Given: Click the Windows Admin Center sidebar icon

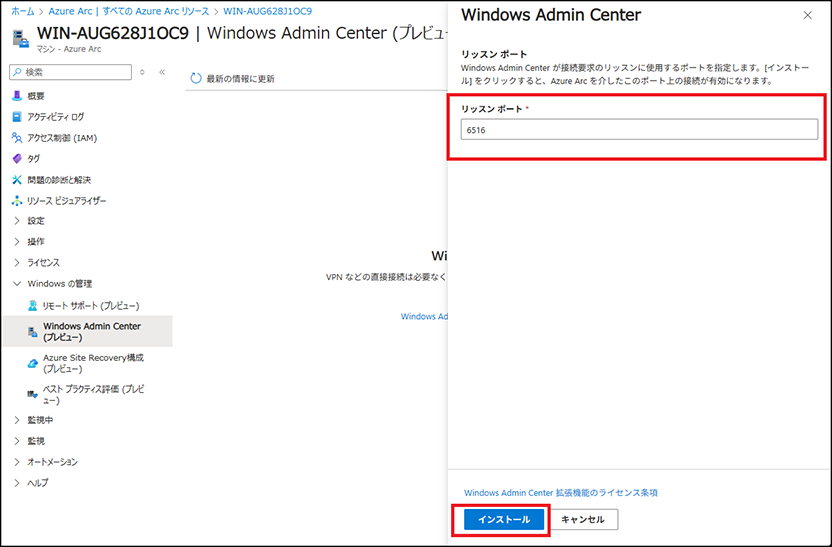Looking at the screenshot, I should pos(32,332).
